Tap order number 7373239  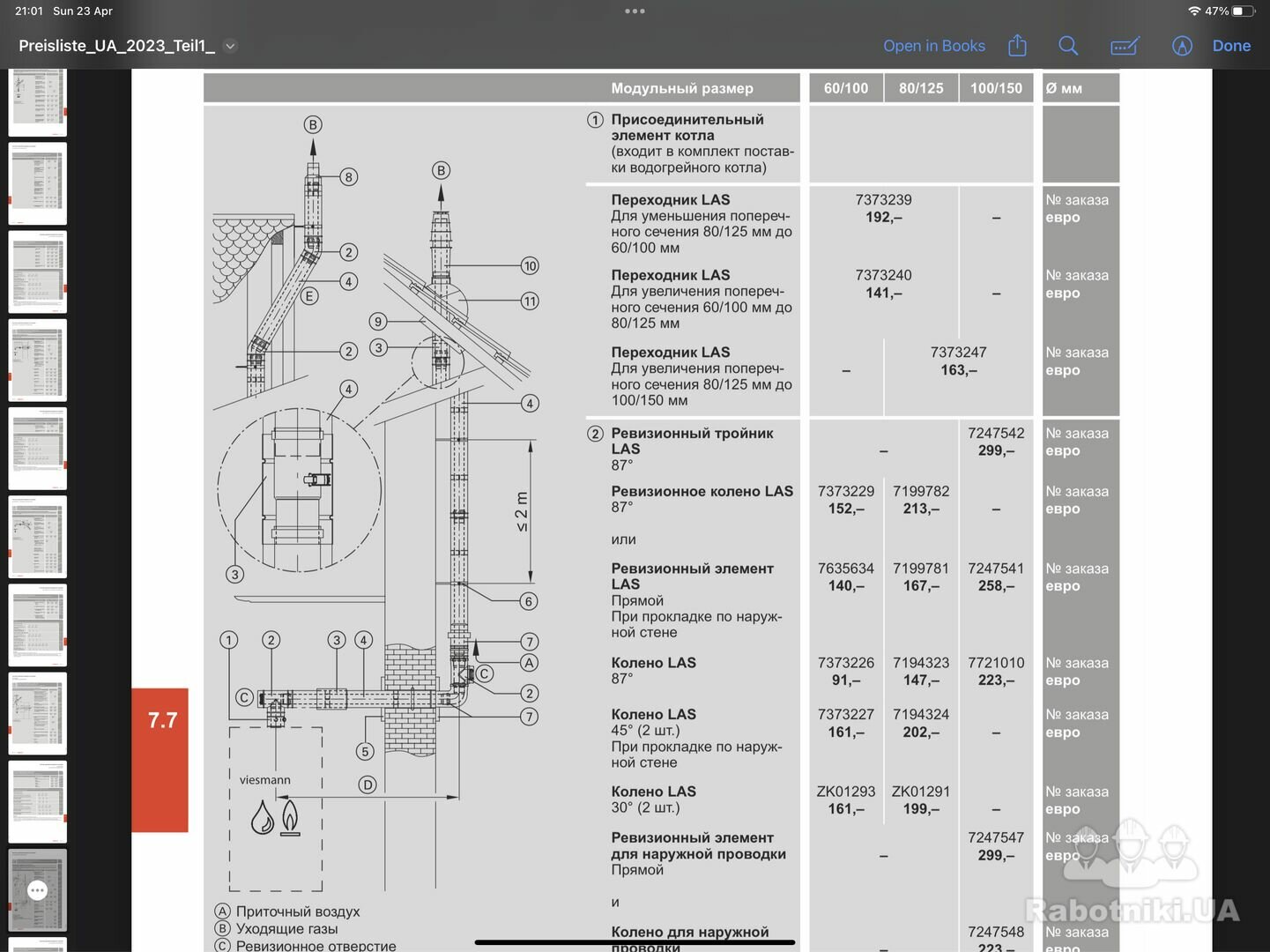tap(883, 200)
